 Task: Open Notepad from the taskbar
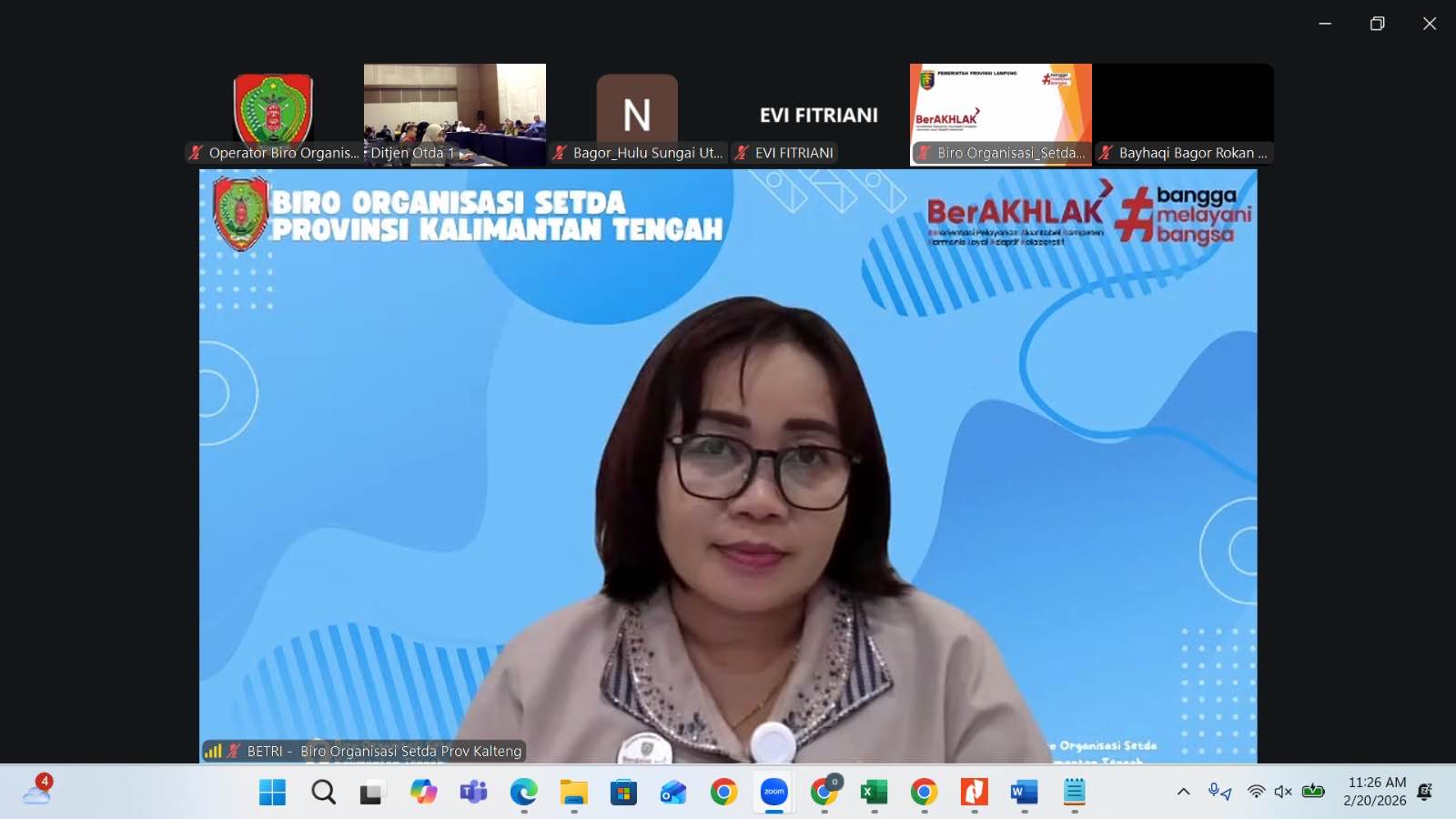pos(1075,791)
